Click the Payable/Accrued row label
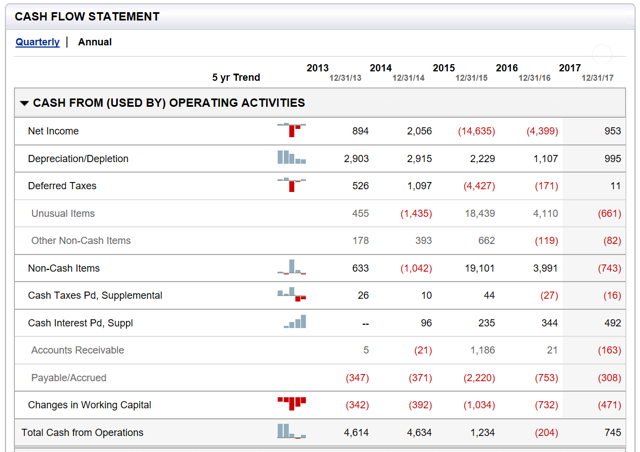This screenshot has width=640, height=452. point(68,378)
